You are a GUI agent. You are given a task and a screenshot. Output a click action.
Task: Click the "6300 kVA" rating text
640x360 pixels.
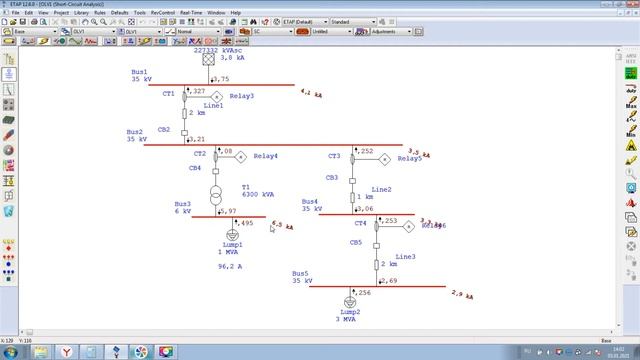coord(258,194)
